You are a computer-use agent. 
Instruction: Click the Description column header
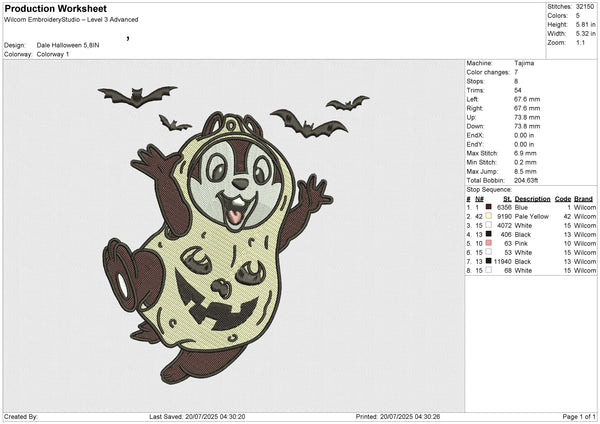click(x=532, y=198)
